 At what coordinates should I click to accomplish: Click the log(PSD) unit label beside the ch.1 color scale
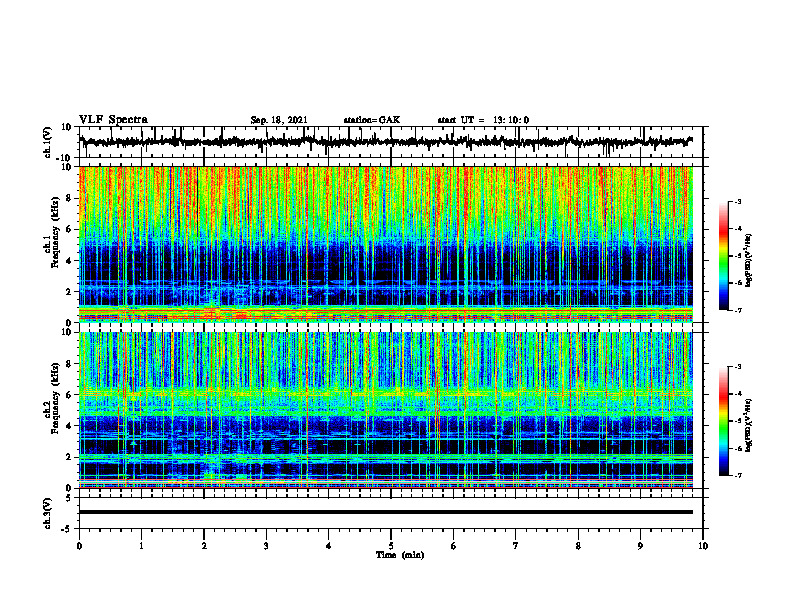[x=749, y=260]
